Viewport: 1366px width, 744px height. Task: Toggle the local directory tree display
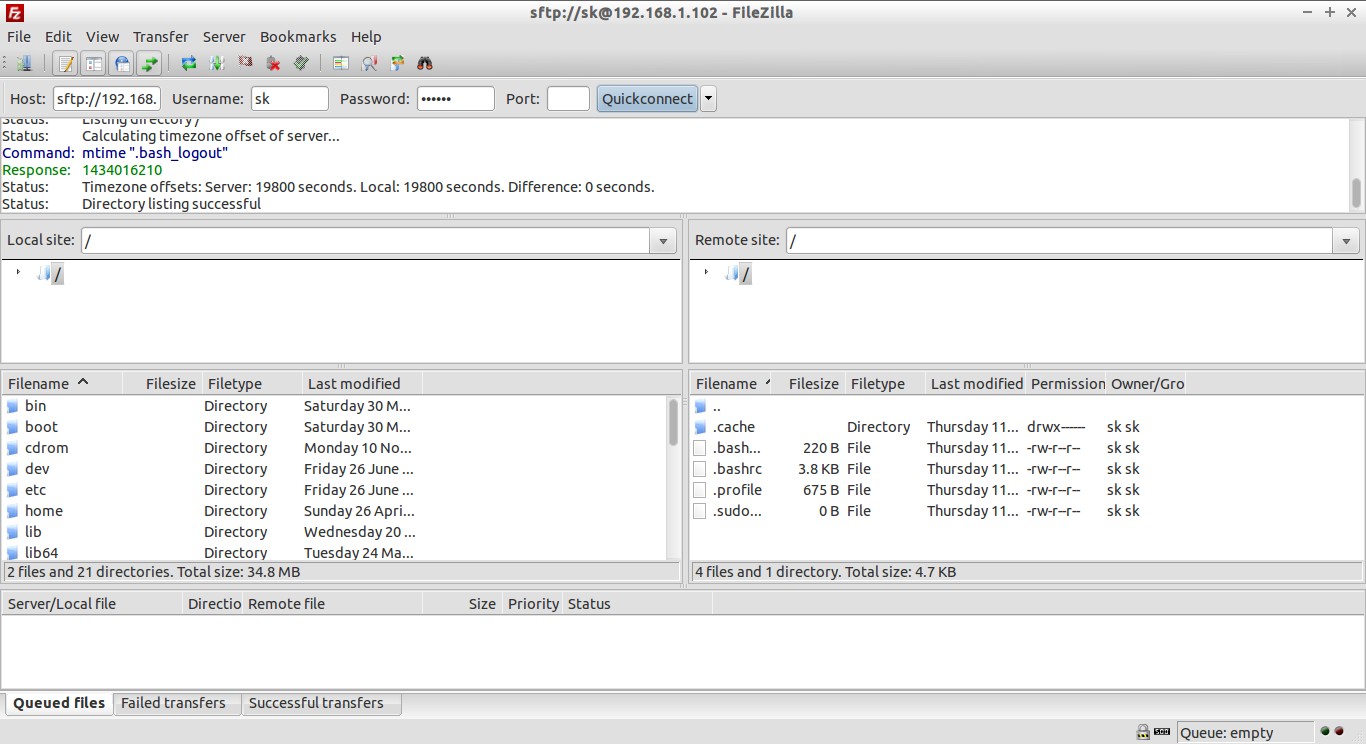[x=94, y=63]
